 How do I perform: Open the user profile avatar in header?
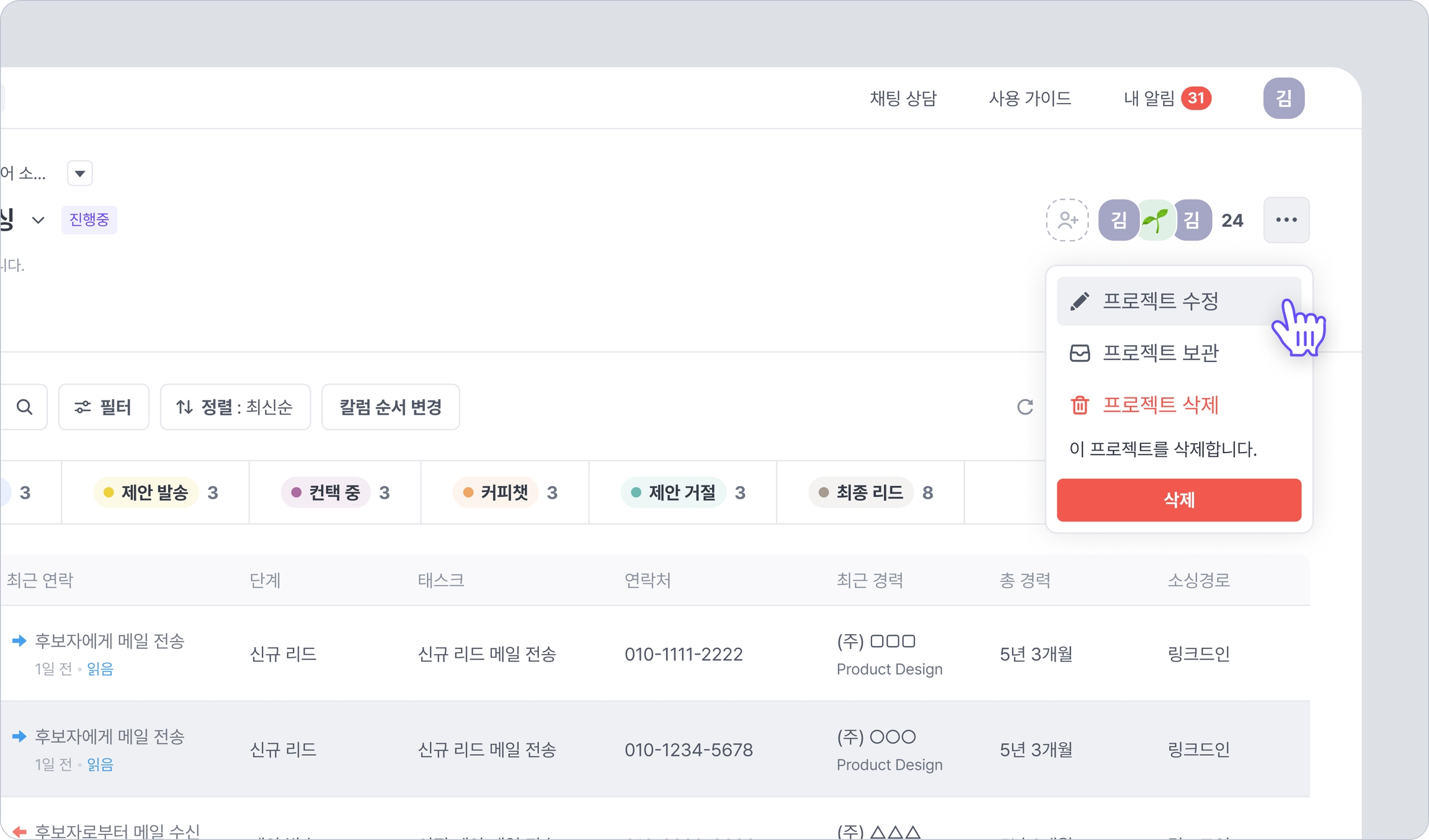(1283, 98)
